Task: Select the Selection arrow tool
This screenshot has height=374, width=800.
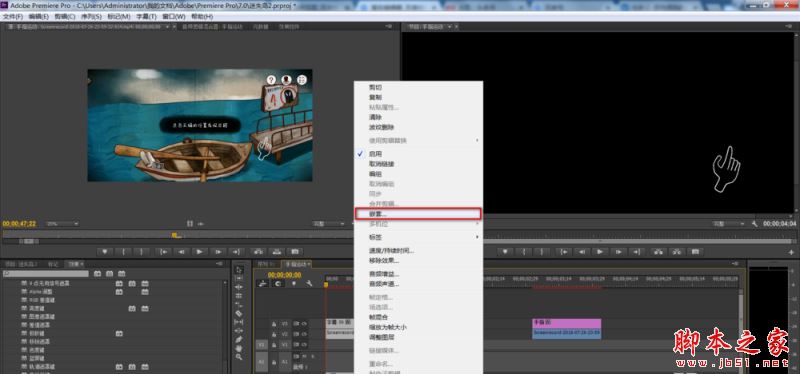Action: [239, 270]
